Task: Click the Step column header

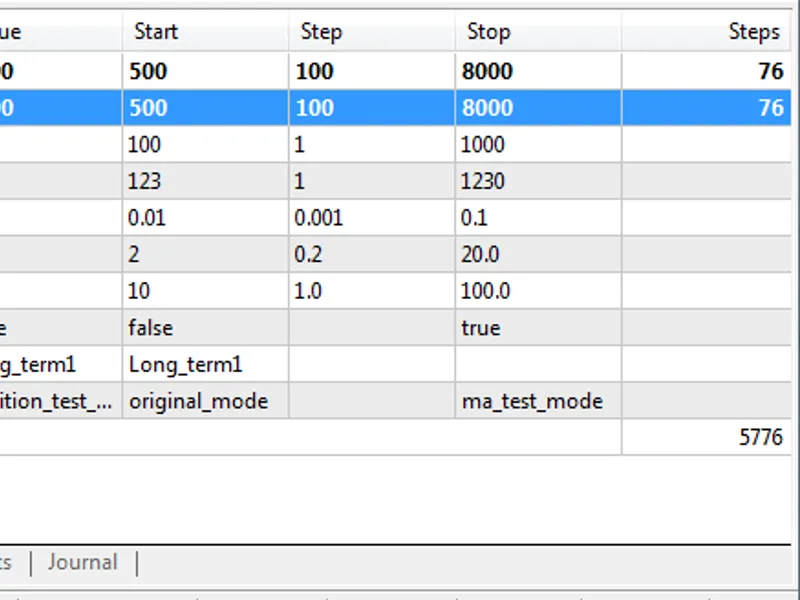Action: click(x=372, y=32)
